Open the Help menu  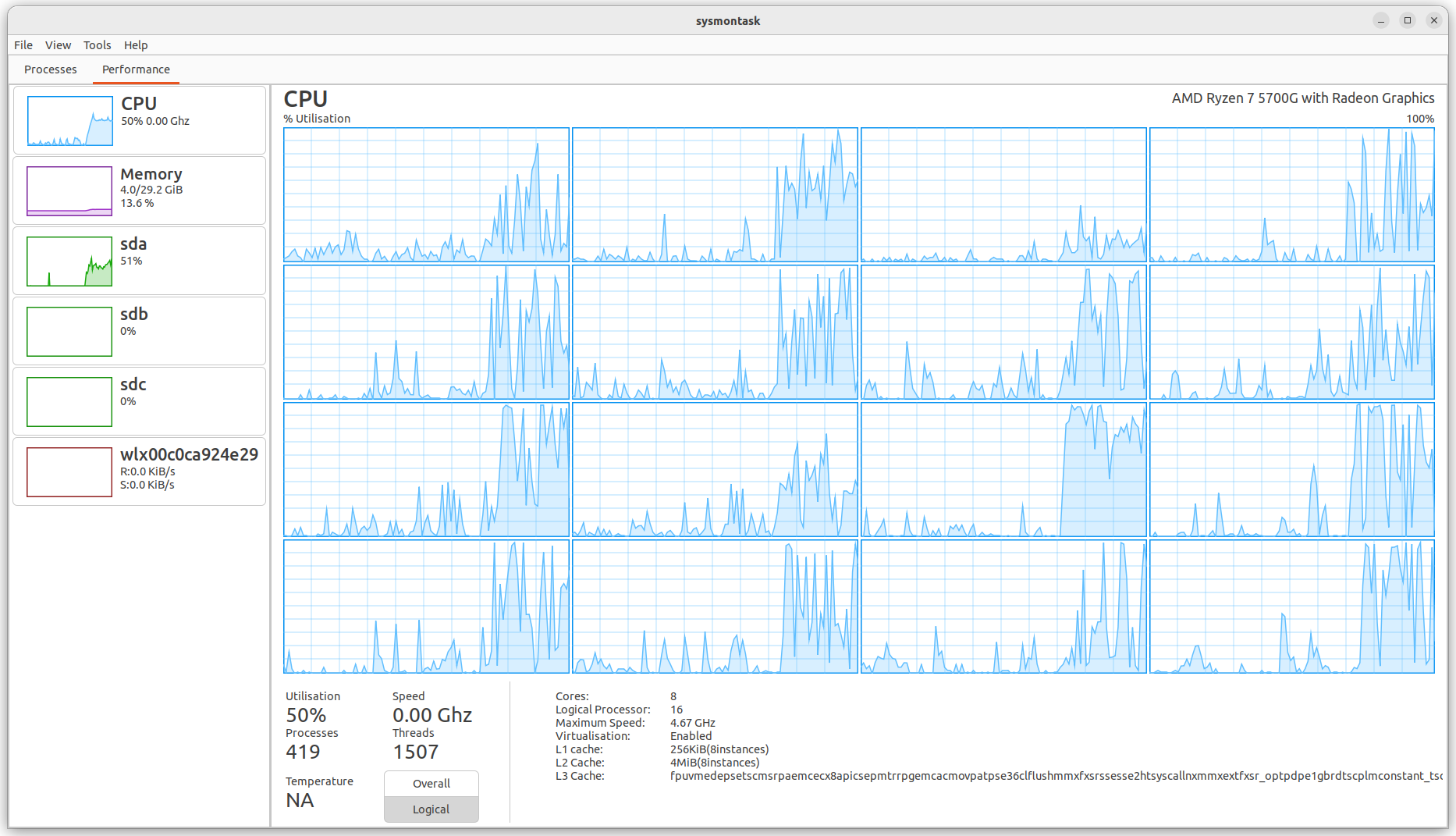coord(136,44)
